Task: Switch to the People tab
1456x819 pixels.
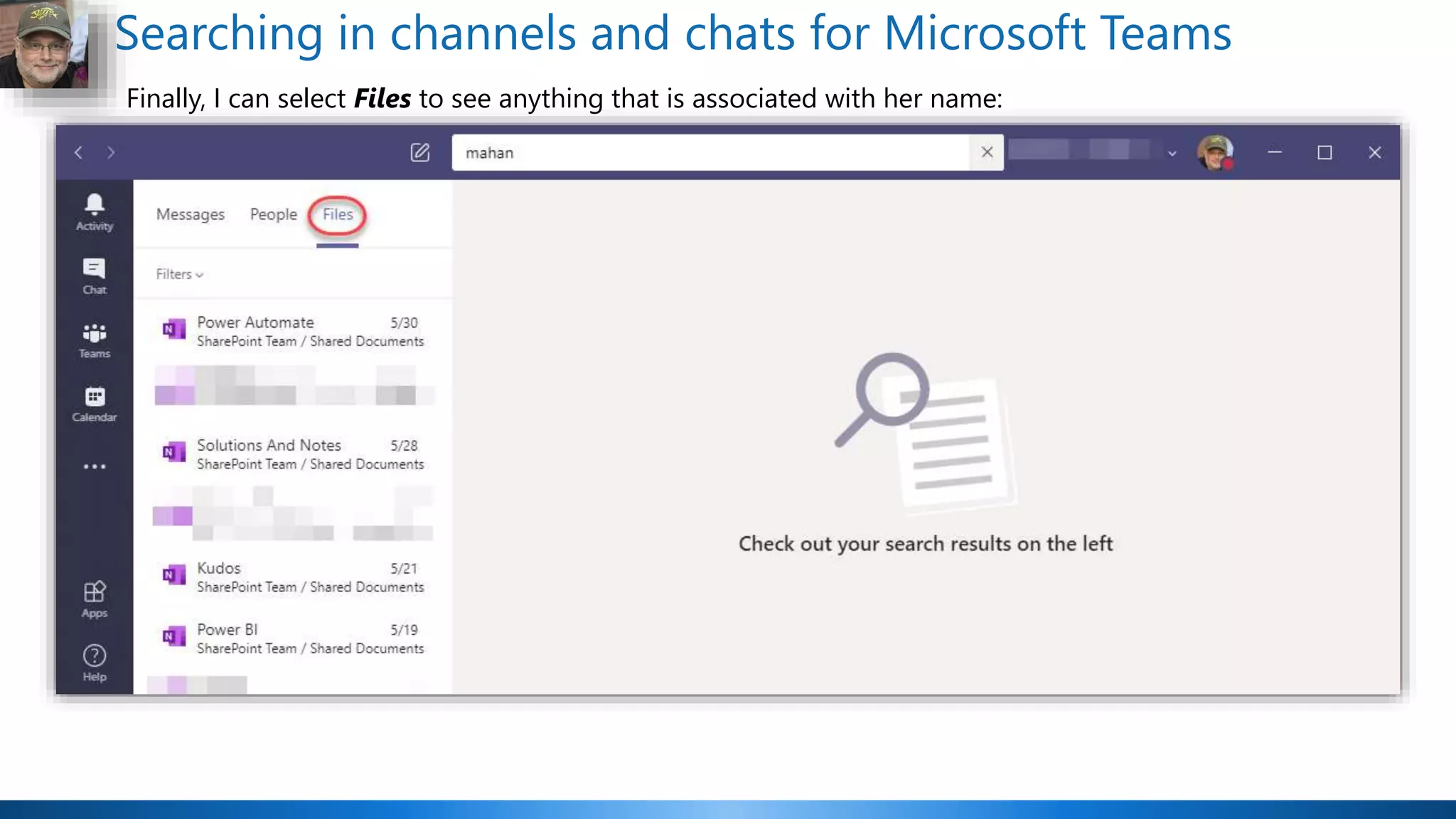Action: [273, 215]
